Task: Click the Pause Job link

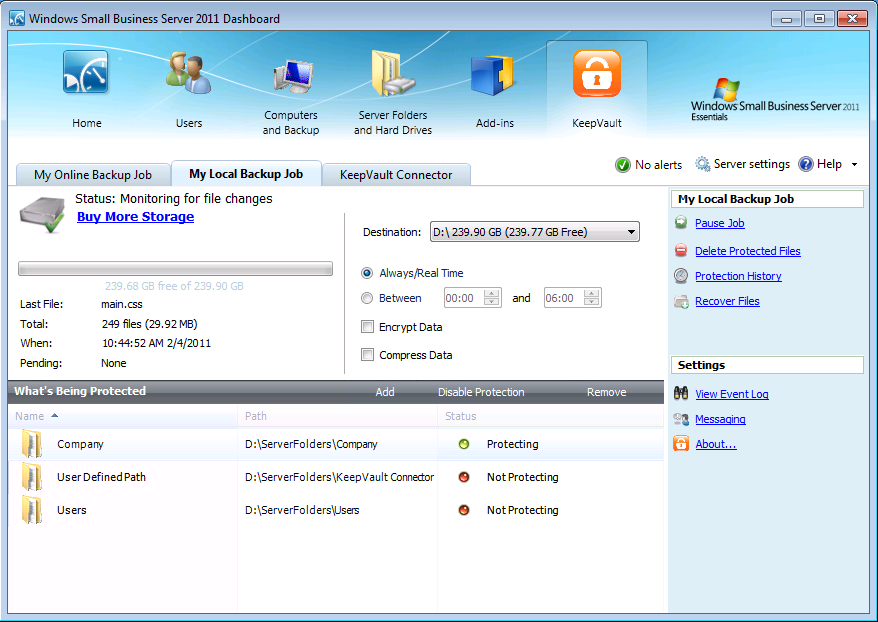Action: pos(720,223)
